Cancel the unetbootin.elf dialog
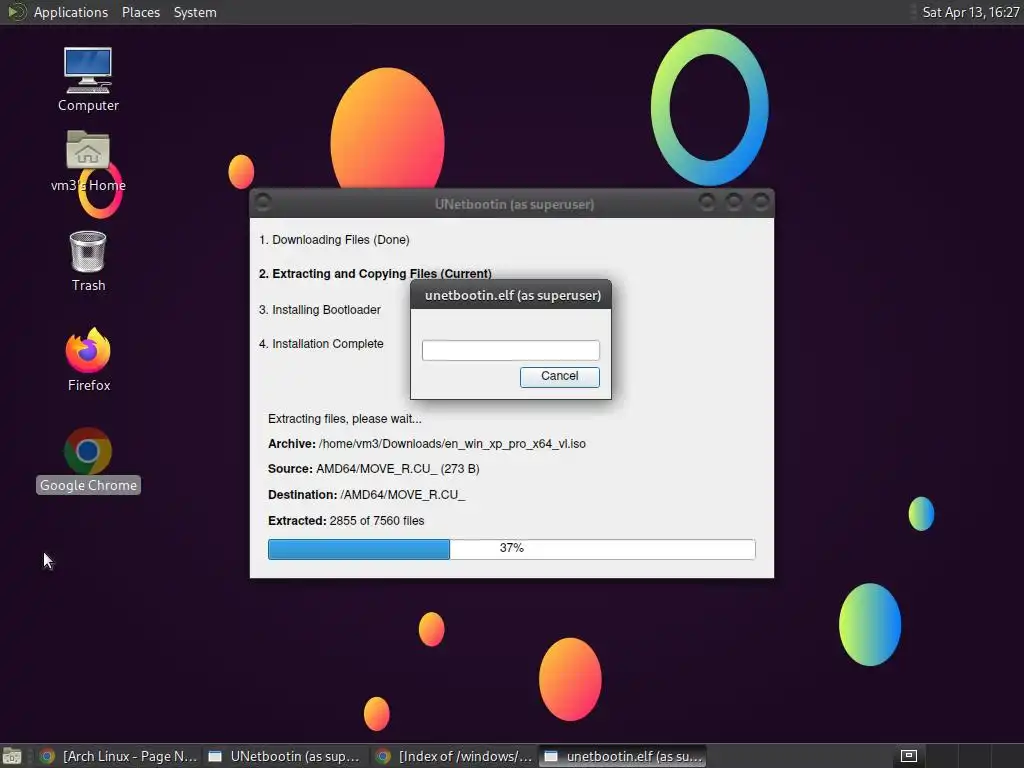The width and height of the screenshot is (1024, 768). click(x=560, y=376)
